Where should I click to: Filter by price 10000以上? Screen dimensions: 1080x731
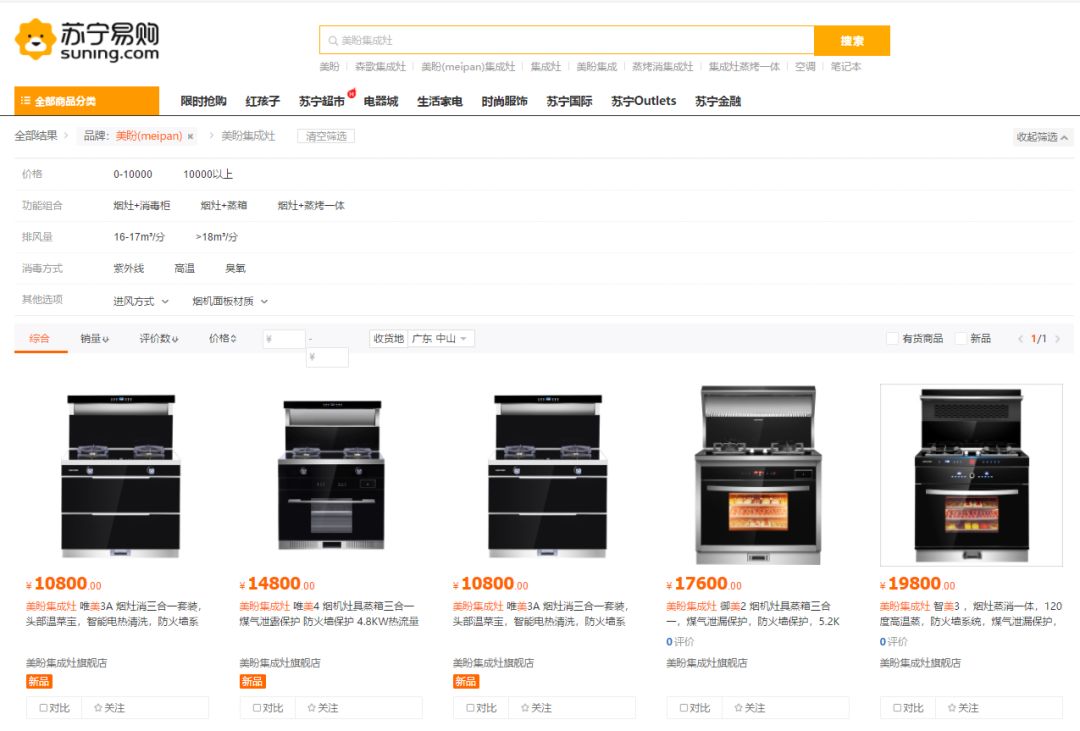click(x=208, y=174)
